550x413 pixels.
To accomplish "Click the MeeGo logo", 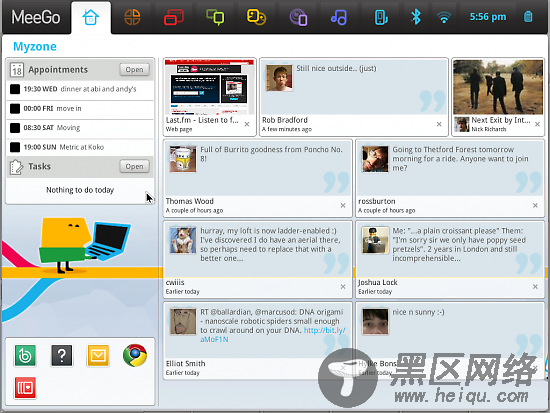I will tap(36, 17).
